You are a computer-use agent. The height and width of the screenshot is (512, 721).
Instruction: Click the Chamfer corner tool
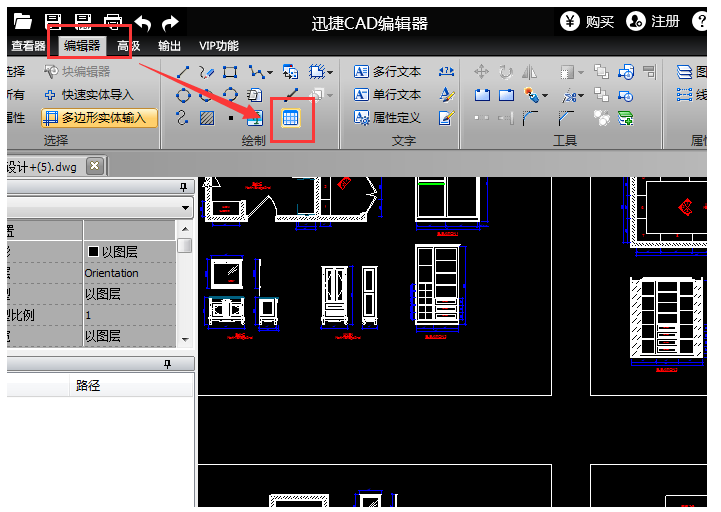[566, 118]
